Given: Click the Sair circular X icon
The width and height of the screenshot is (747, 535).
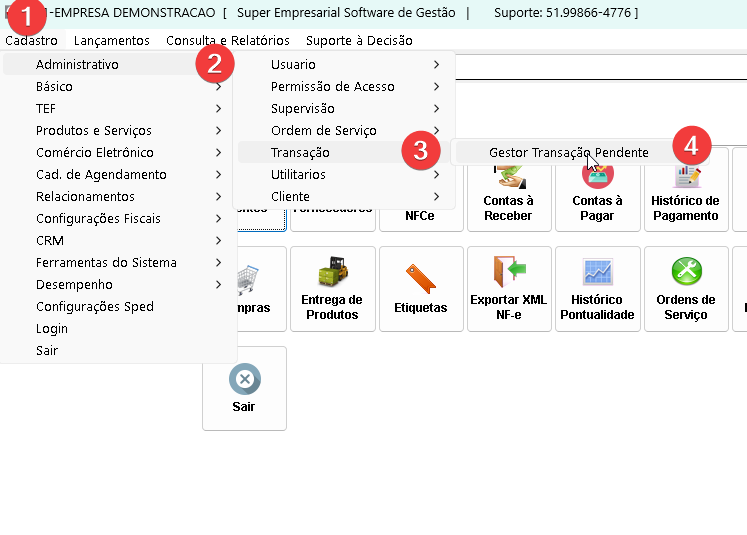Looking at the screenshot, I should pyautogui.click(x=244, y=379).
